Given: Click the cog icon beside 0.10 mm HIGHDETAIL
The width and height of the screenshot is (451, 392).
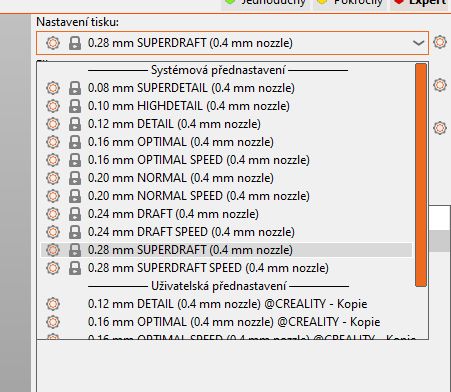Looking at the screenshot, I should coord(53,106).
